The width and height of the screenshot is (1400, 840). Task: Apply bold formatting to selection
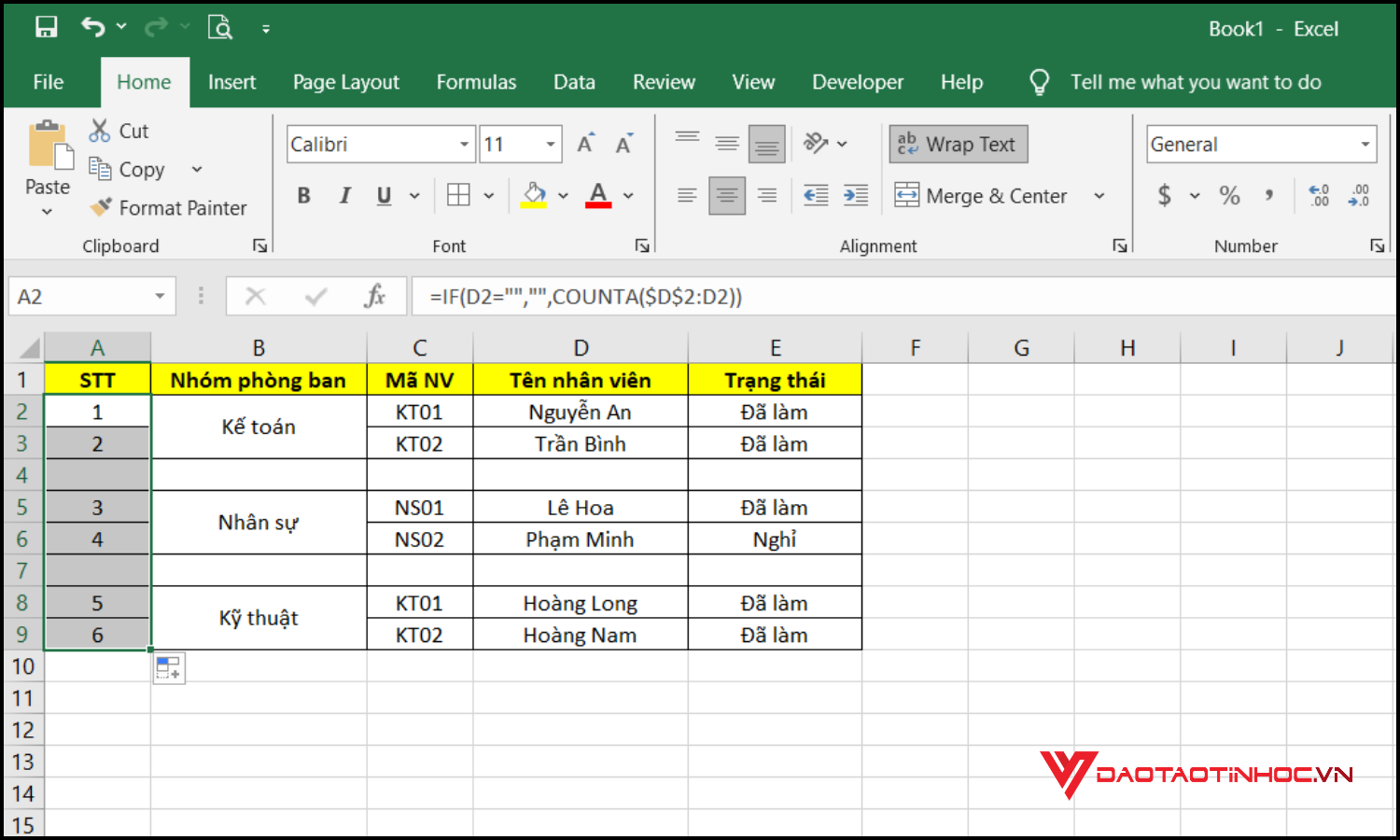(303, 195)
